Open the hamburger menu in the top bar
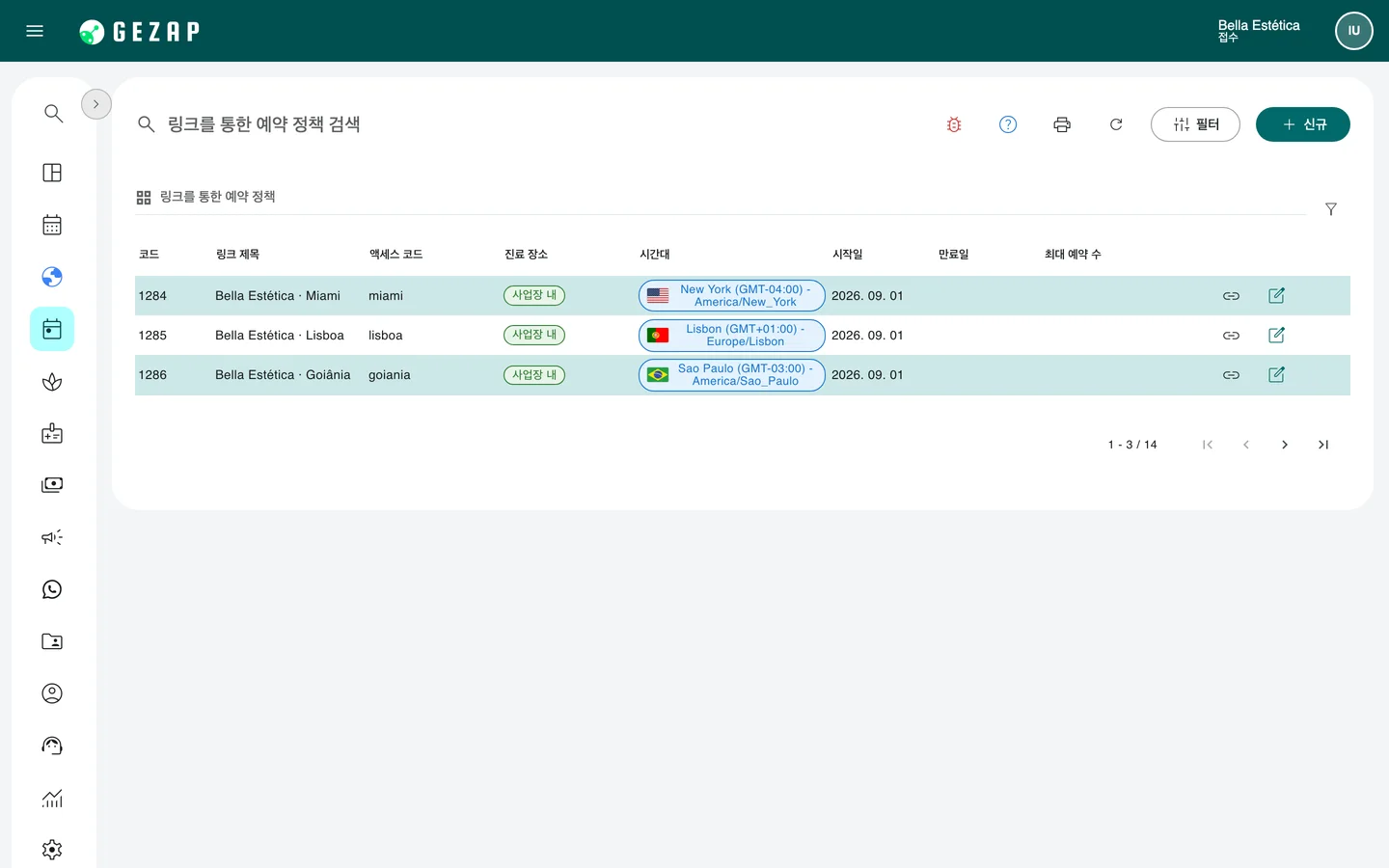 (x=35, y=31)
